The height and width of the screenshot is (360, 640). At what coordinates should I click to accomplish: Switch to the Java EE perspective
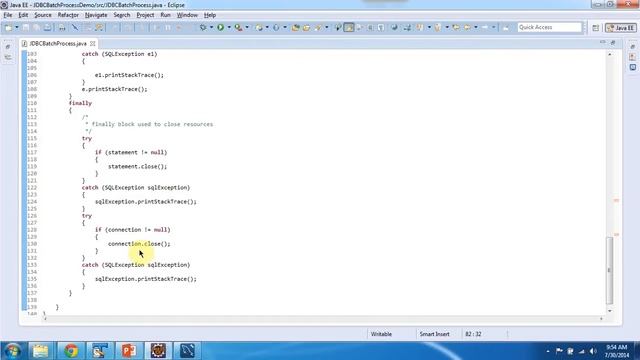621,28
